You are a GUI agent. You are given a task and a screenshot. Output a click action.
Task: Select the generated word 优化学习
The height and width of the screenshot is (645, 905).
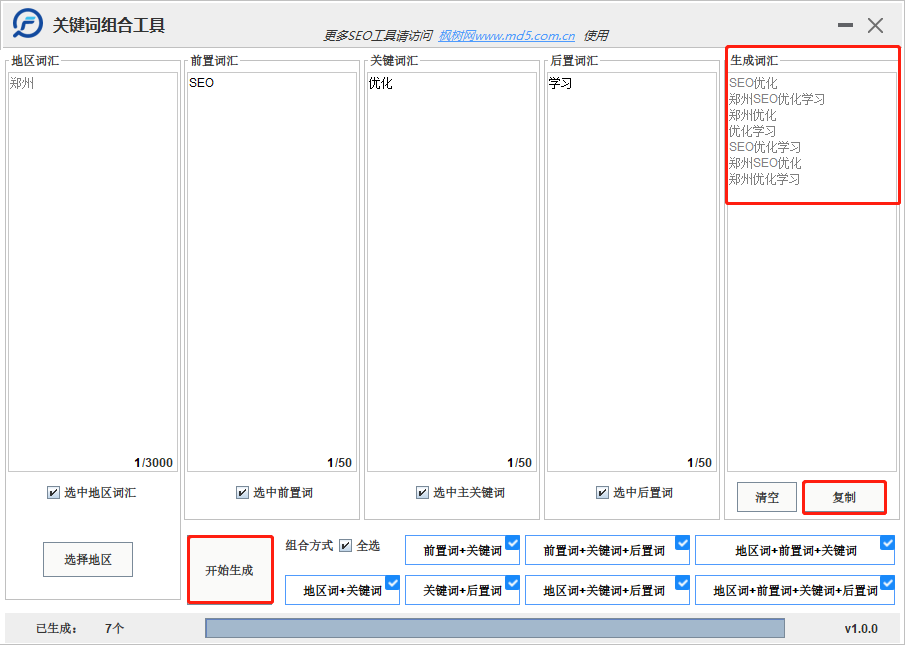[753, 131]
